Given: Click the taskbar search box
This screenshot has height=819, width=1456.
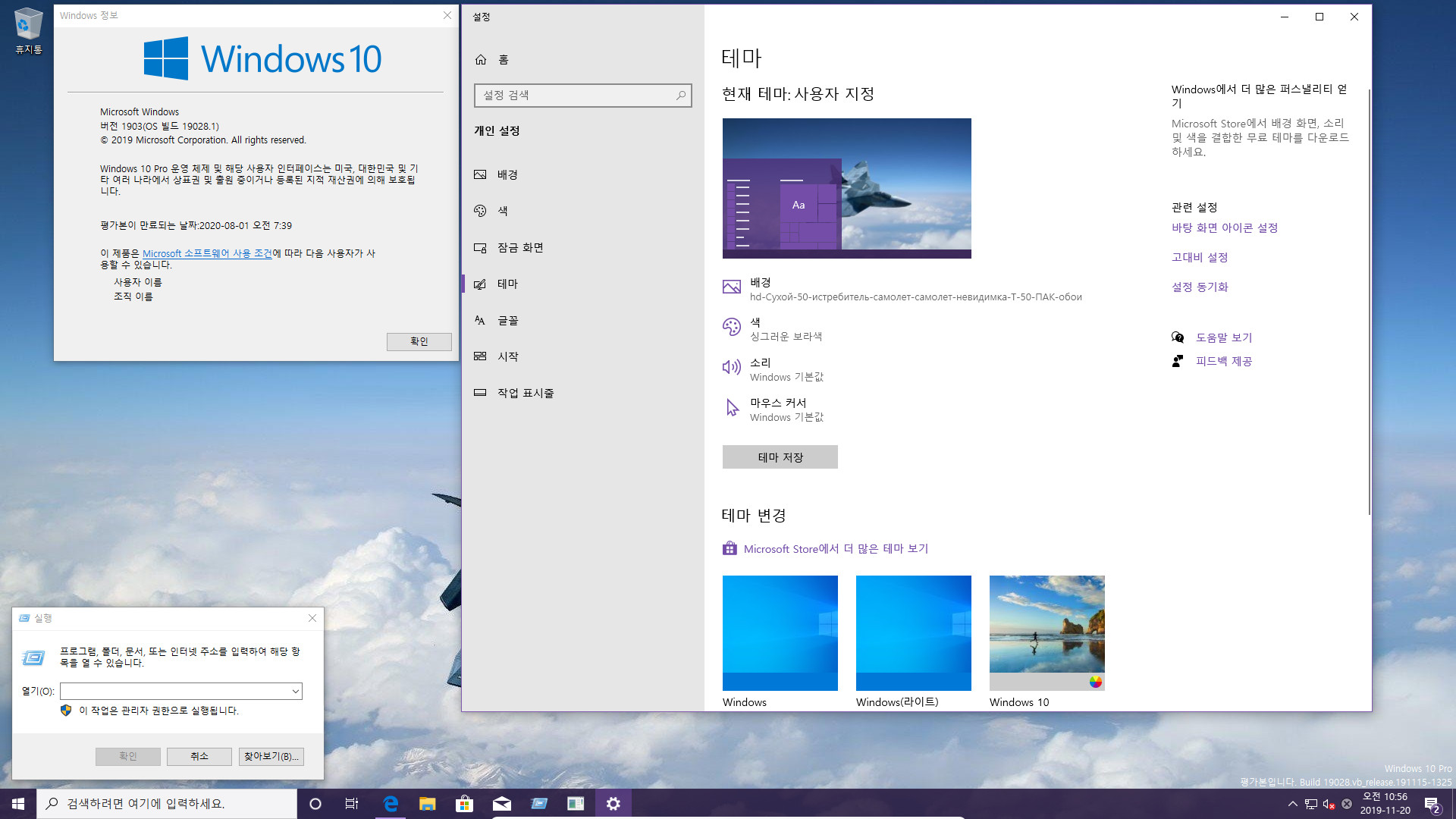Looking at the screenshot, I should (x=167, y=804).
